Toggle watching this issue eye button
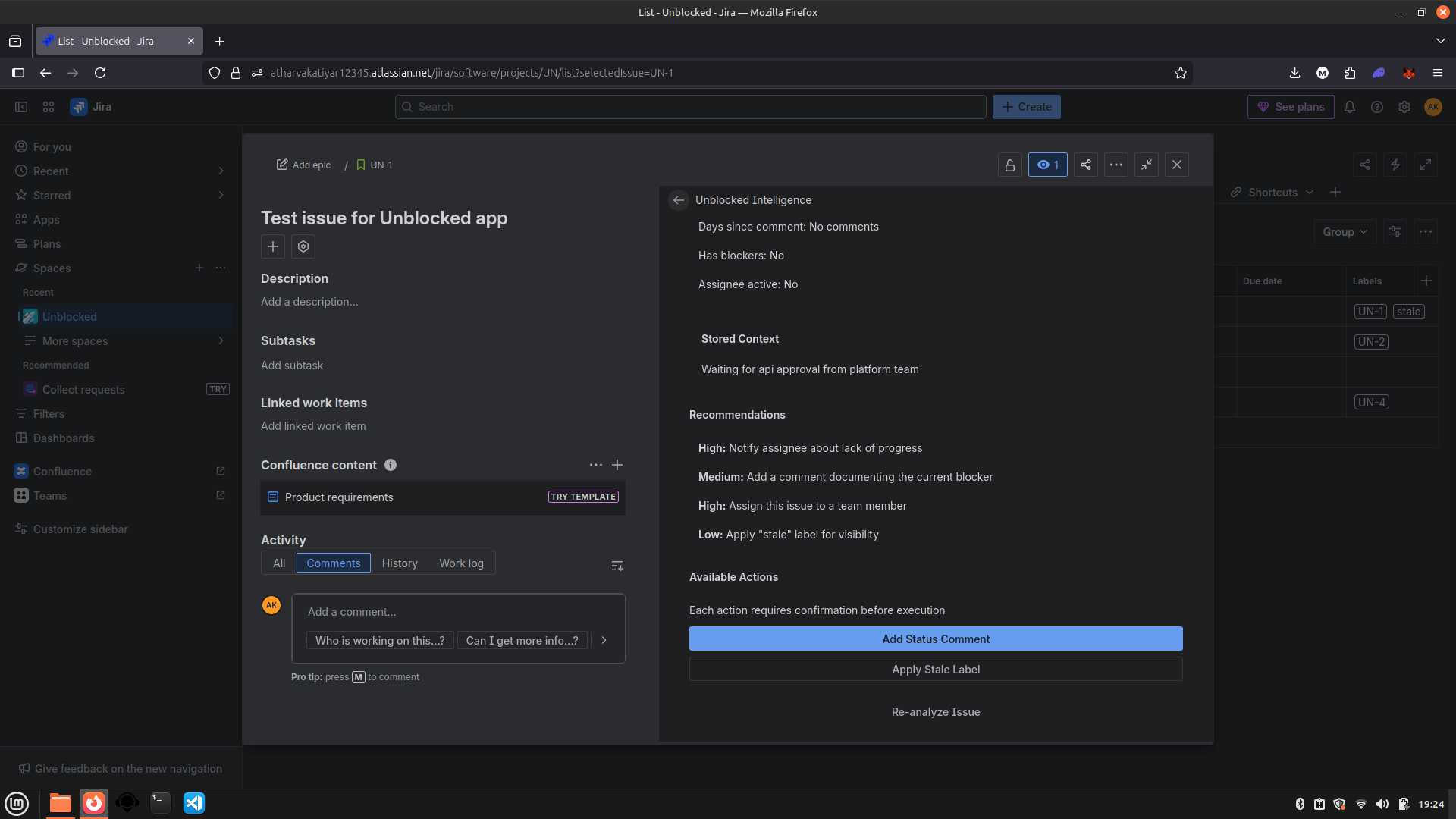Viewport: 1456px width, 819px height. [1047, 165]
